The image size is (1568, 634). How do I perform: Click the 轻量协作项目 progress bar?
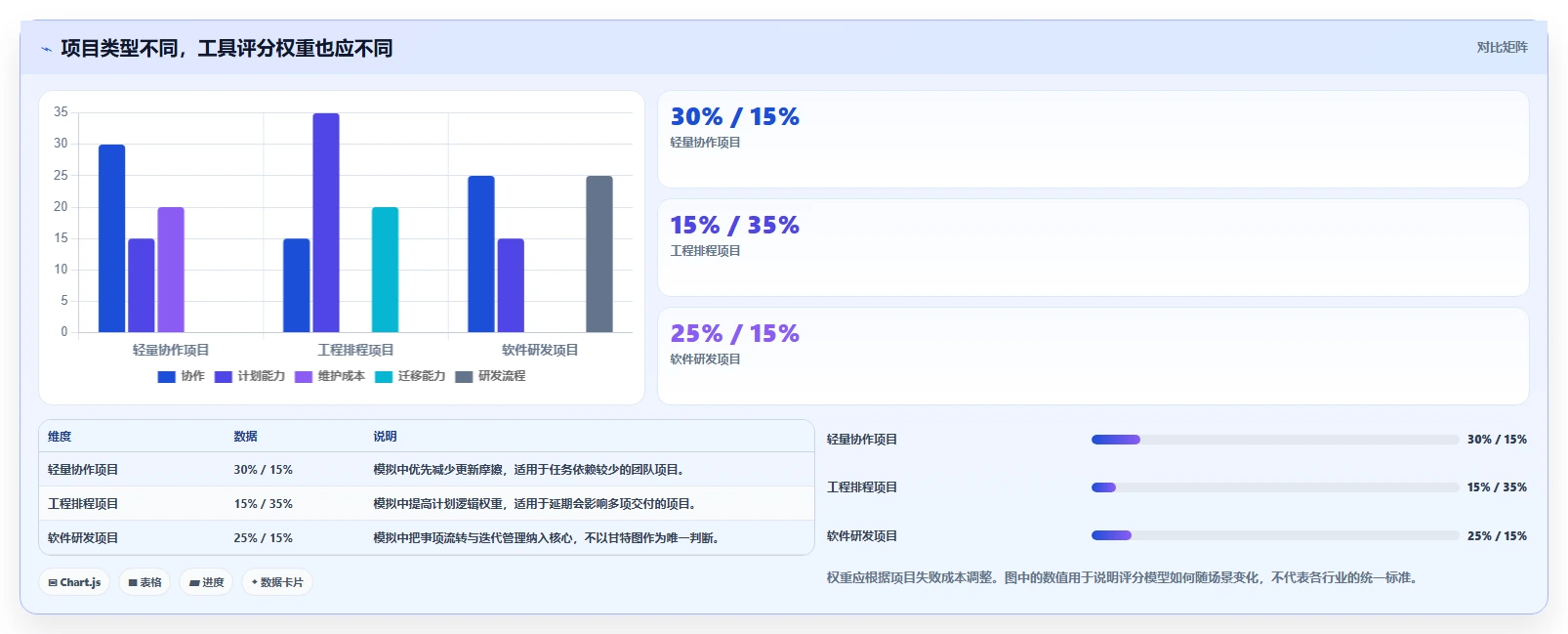click(1275, 440)
